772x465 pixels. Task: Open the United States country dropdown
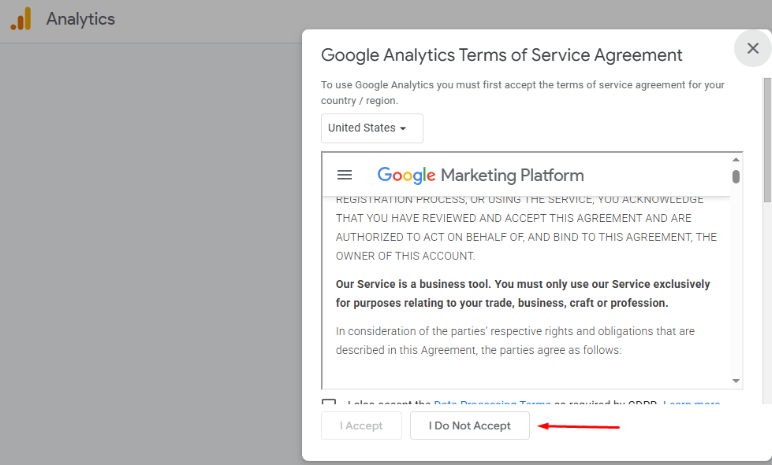(372, 128)
